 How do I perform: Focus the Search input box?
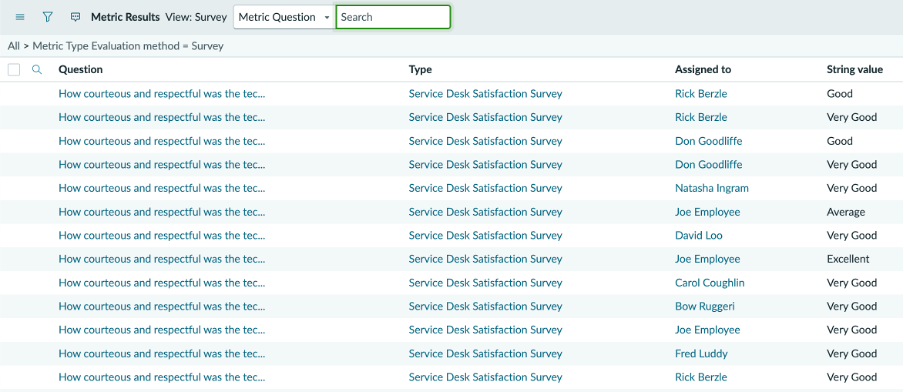click(393, 17)
